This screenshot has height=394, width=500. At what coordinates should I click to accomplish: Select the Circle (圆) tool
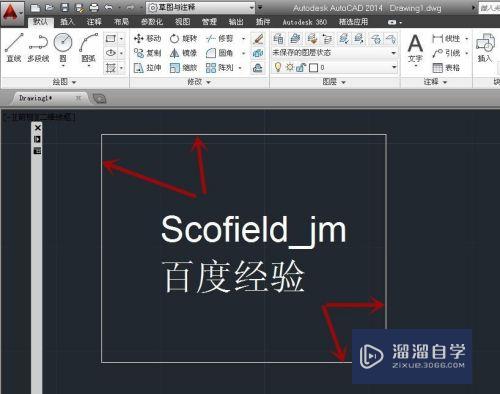coord(63,47)
